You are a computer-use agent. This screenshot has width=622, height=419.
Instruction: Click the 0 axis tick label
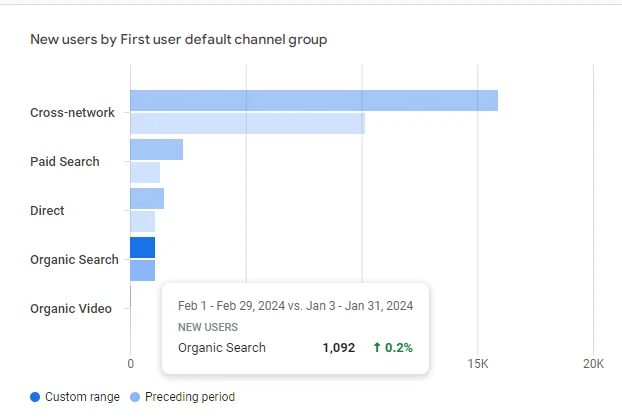click(x=131, y=363)
